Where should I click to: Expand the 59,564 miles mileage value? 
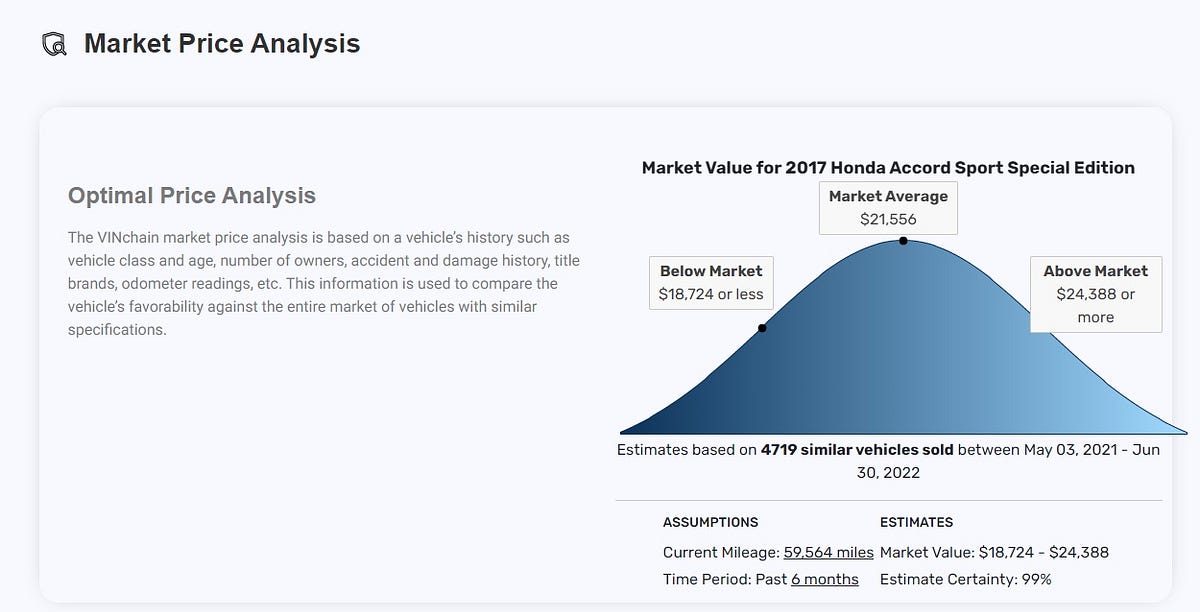coord(827,552)
